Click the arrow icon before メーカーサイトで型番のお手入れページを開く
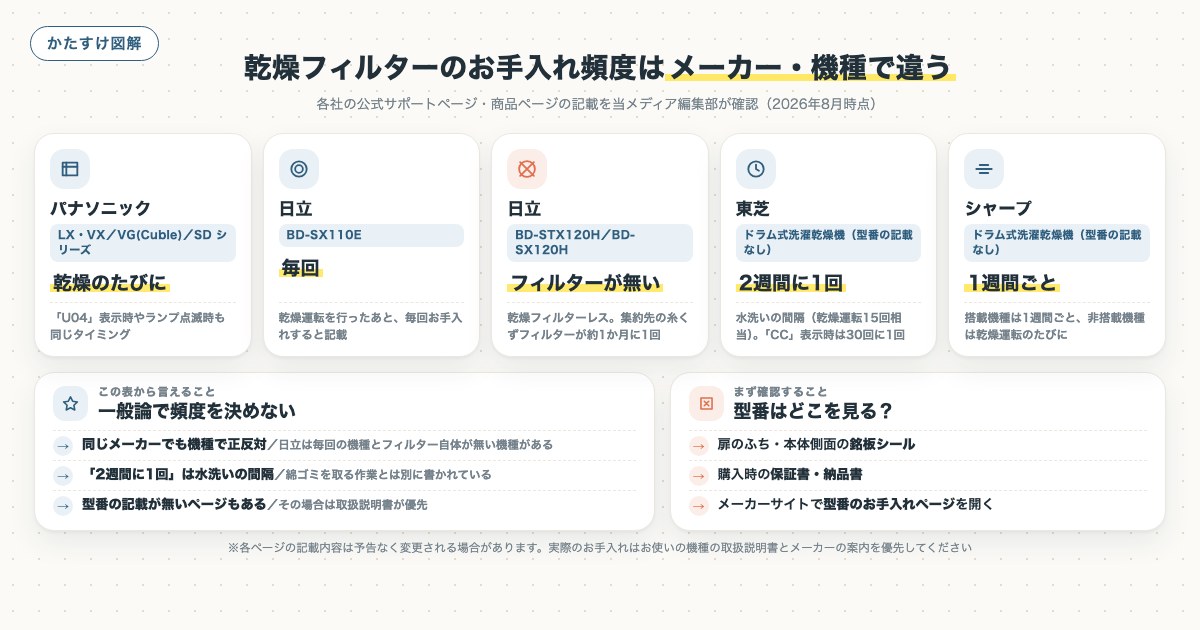Viewport: 1200px width, 630px height. pyautogui.click(x=699, y=506)
